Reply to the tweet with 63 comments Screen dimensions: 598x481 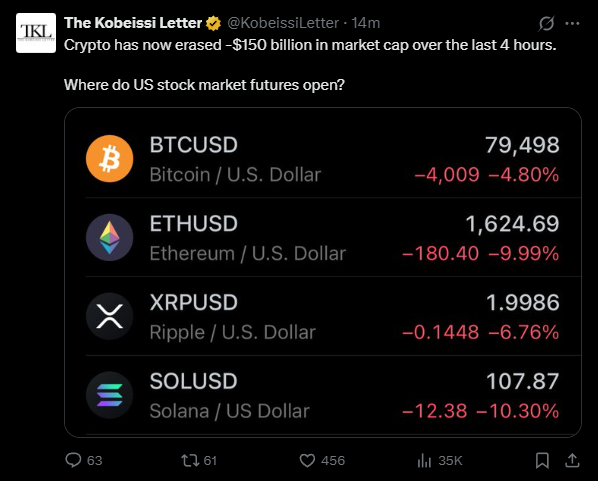tap(84, 460)
